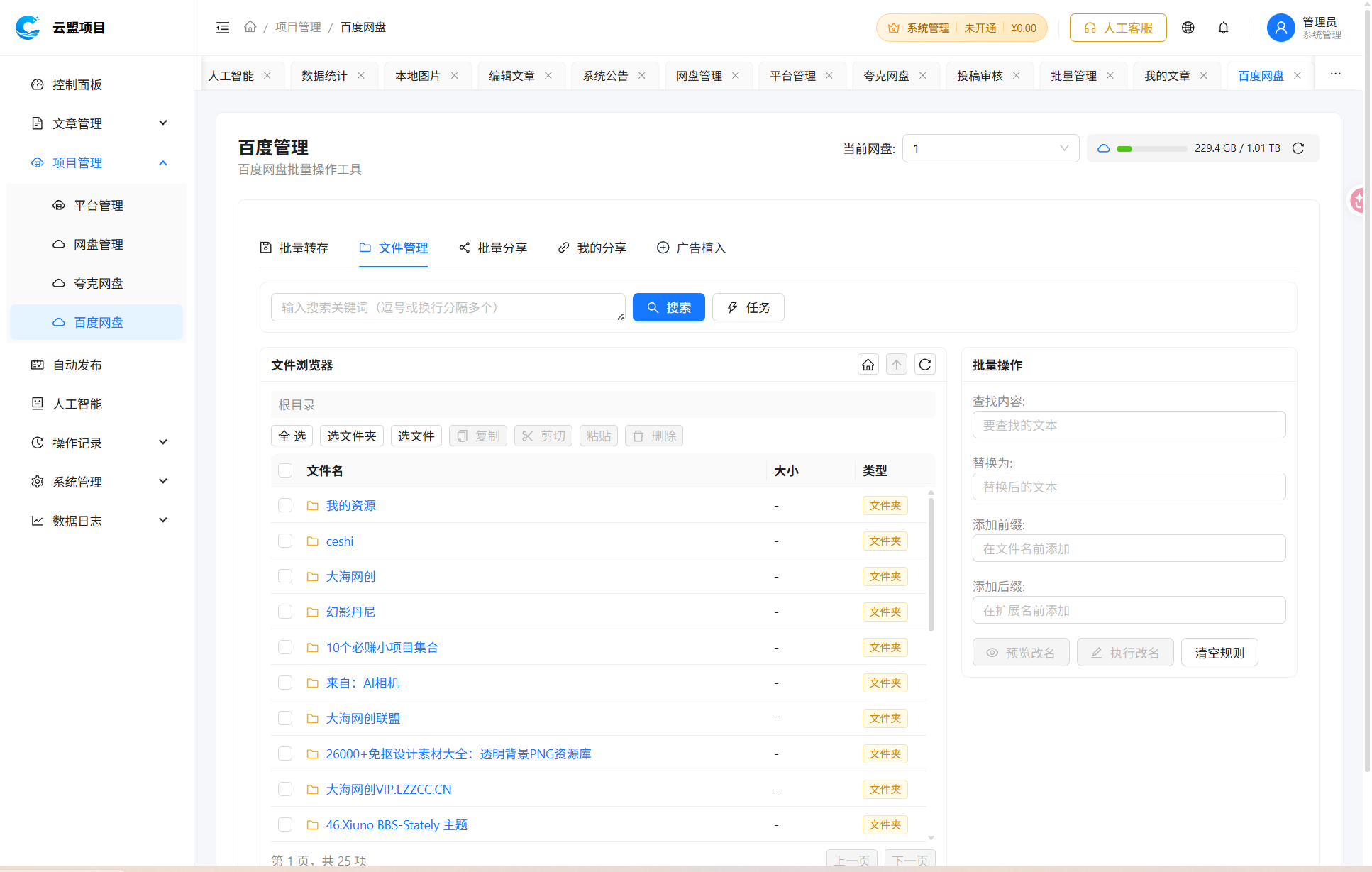Open 网盘管理 submenu item
Viewport: 1372px width, 872px height.
tap(96, 244)
